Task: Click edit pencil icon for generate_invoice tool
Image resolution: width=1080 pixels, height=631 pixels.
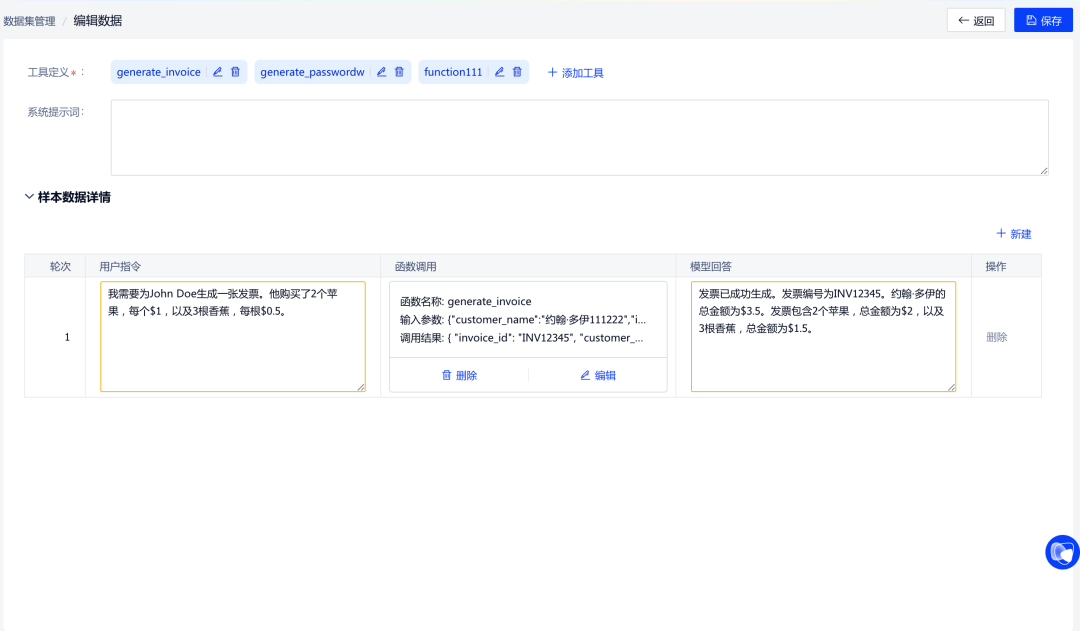Action: pos(217,72)
